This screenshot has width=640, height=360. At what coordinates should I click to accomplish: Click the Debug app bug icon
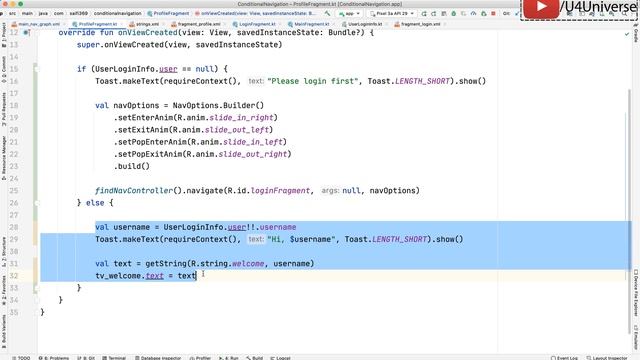click(453, 13)
